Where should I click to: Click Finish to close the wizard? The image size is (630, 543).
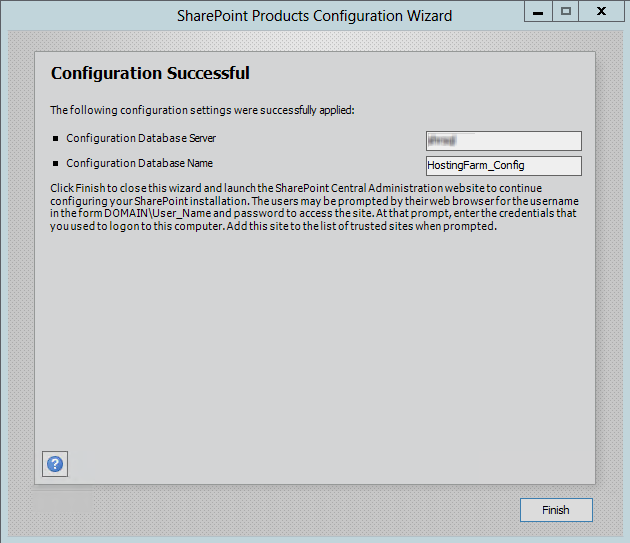coord(556,510)
